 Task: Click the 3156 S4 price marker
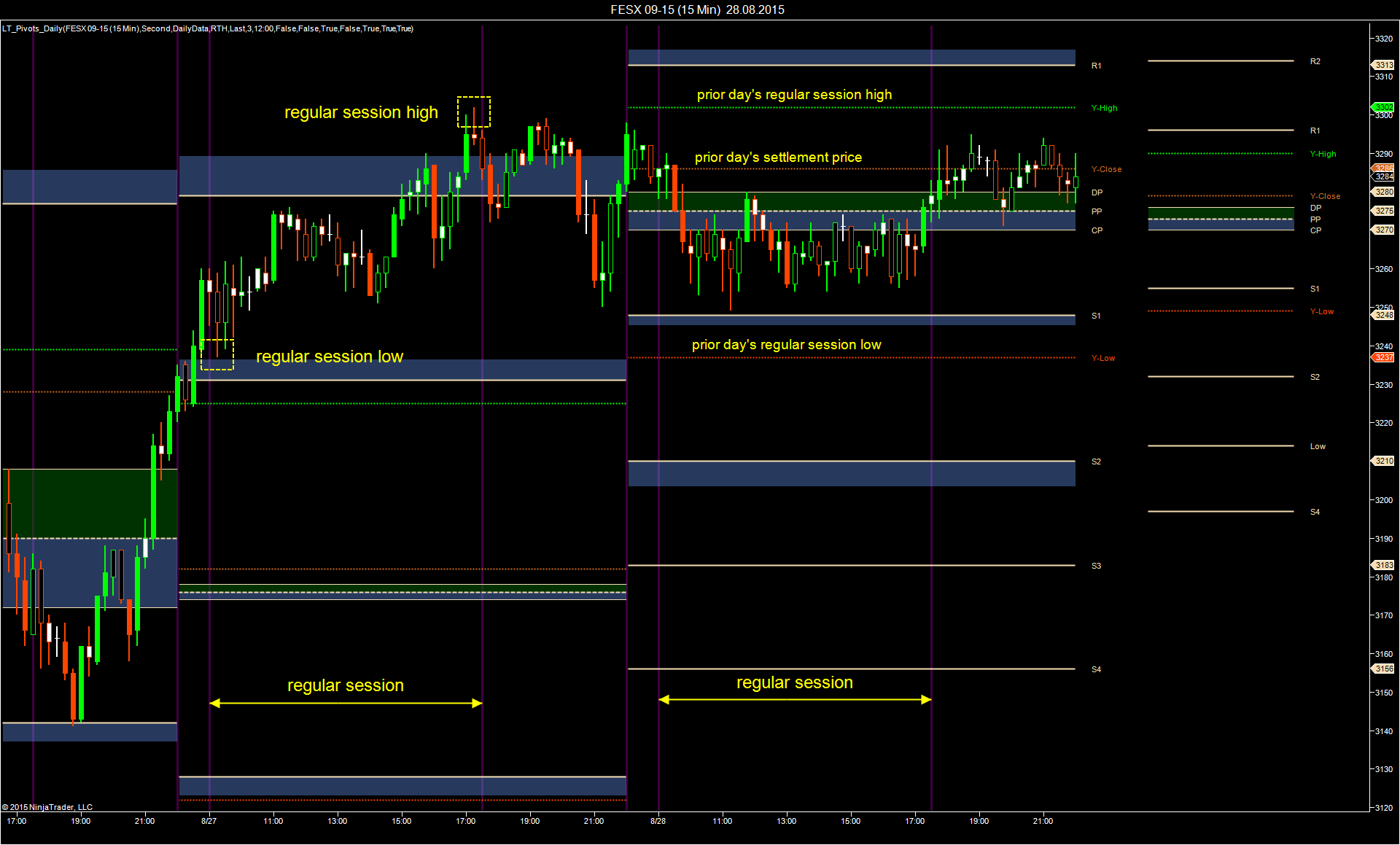(1384, 669)
